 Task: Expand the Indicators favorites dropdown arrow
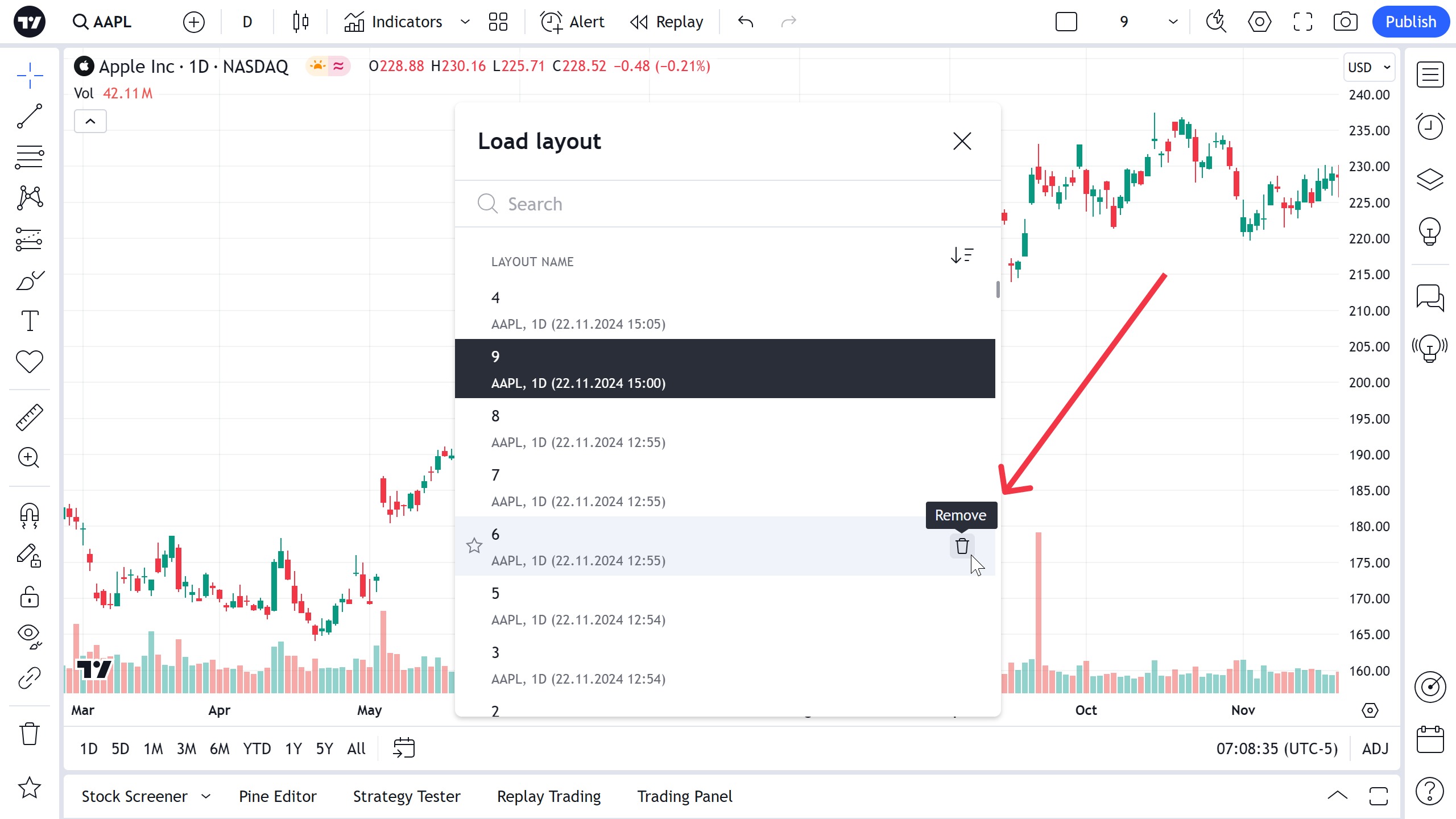(465, 22)
